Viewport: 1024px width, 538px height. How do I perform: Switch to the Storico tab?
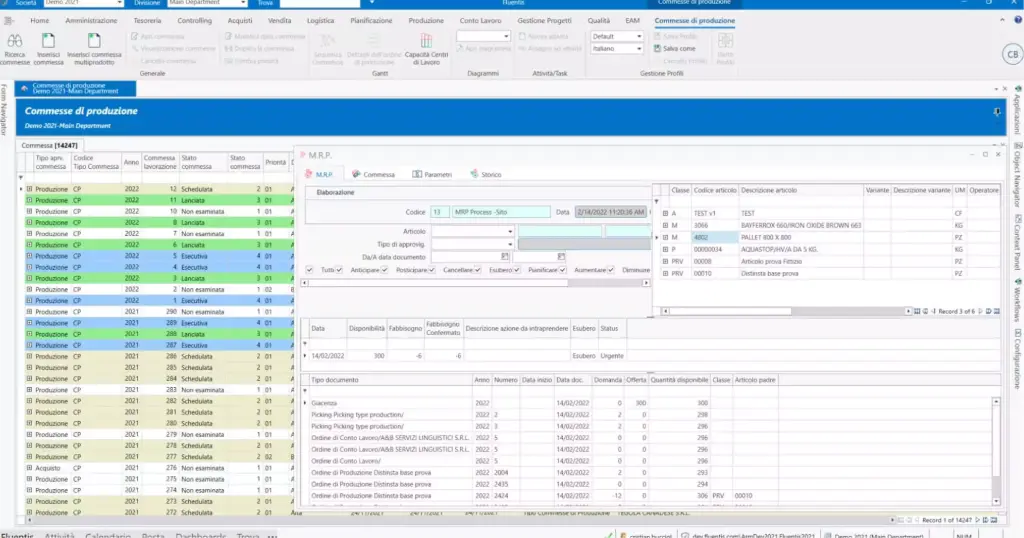click(486, 174)
